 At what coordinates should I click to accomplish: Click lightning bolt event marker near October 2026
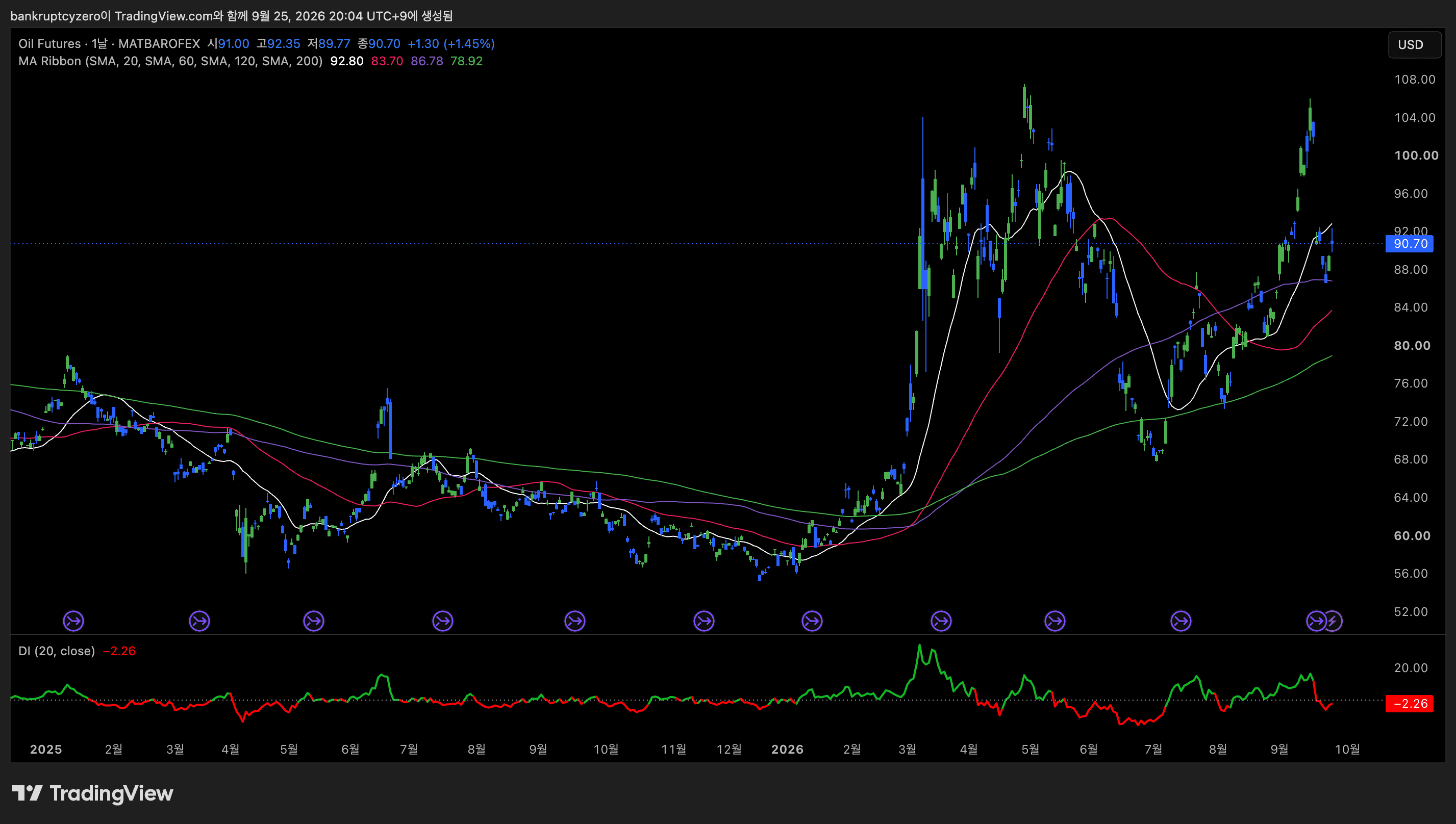coord(1333,621)
